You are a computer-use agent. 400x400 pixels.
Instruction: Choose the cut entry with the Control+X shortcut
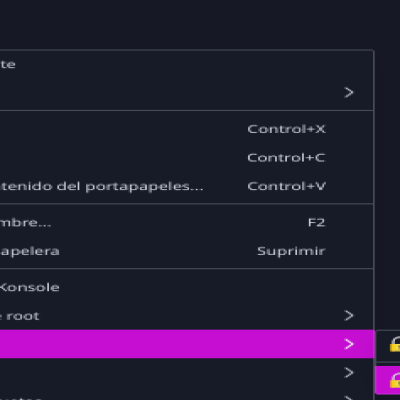[187, 129]
